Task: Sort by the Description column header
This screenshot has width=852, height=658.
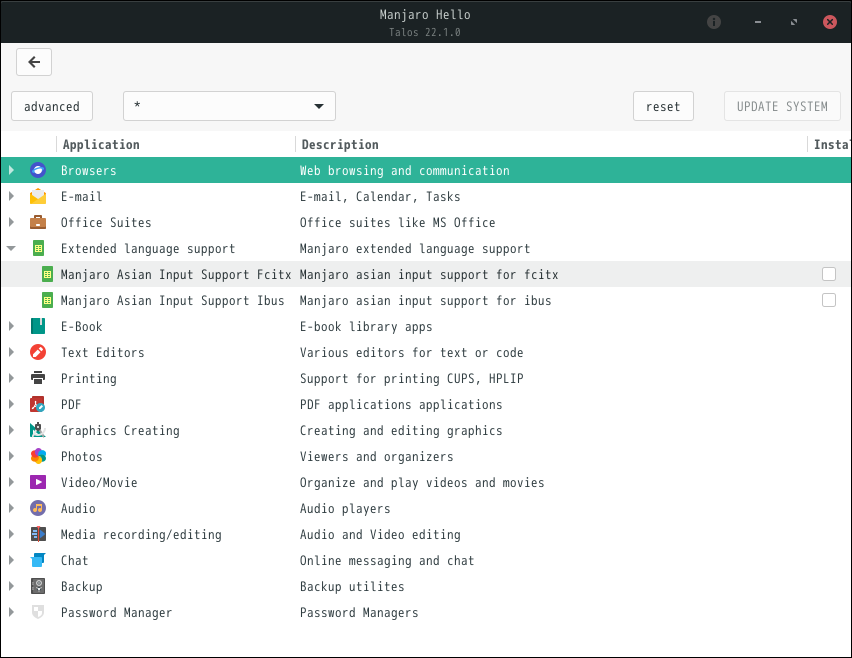Action: click(x=551, y=145)
